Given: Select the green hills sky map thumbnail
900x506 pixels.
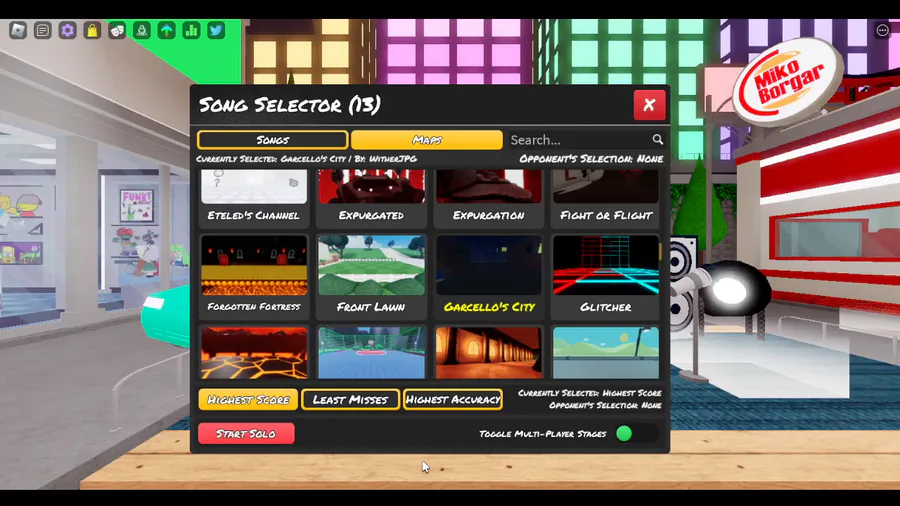Looking at the screenshot, I should 606,353.
